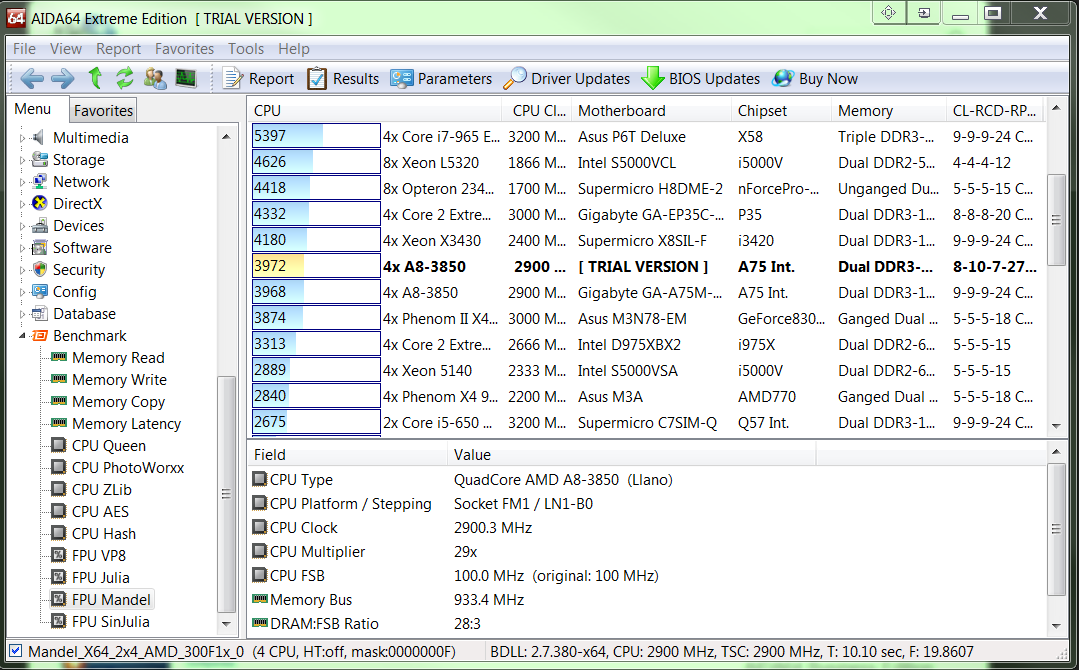The image size is (1079, 670).
Task: Open the View menu
Action: [65, 49]
